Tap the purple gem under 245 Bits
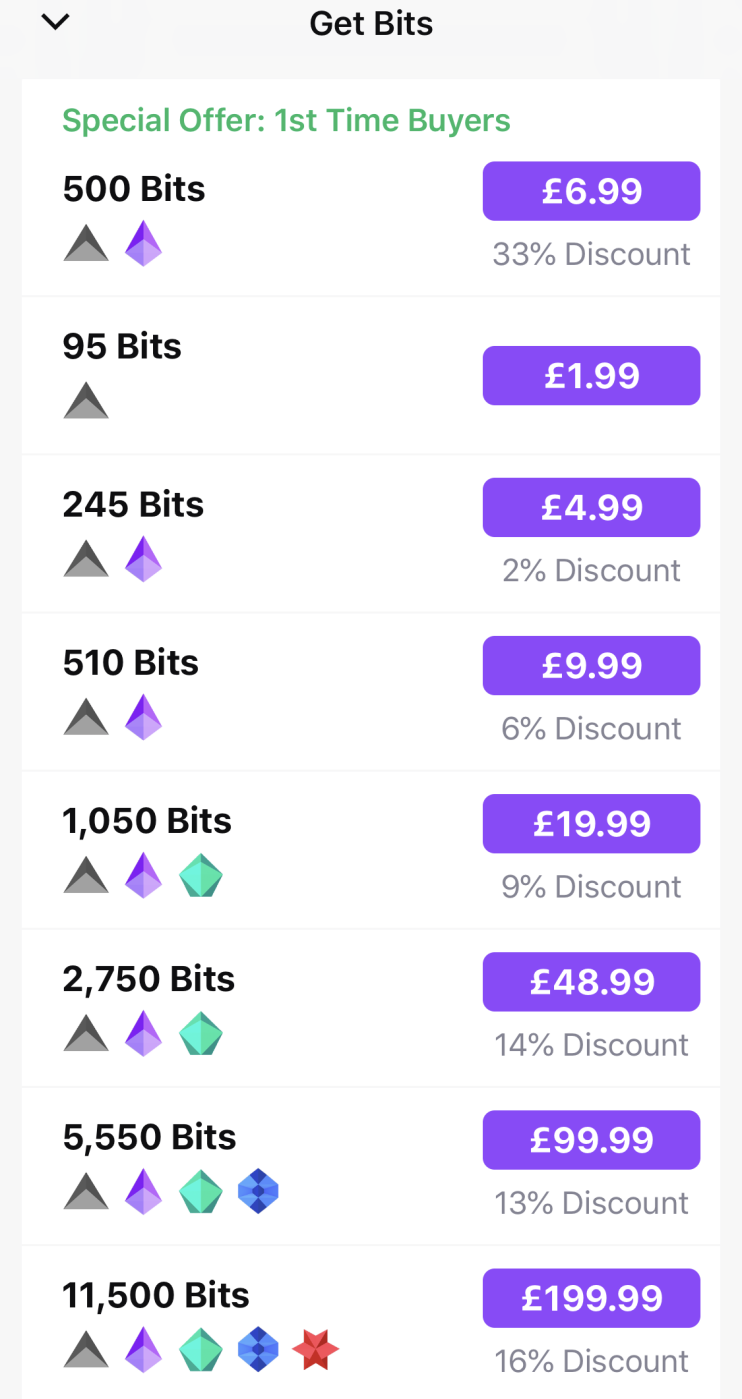Viewport: 742px width, 1399px height. [x=143, y=559]
